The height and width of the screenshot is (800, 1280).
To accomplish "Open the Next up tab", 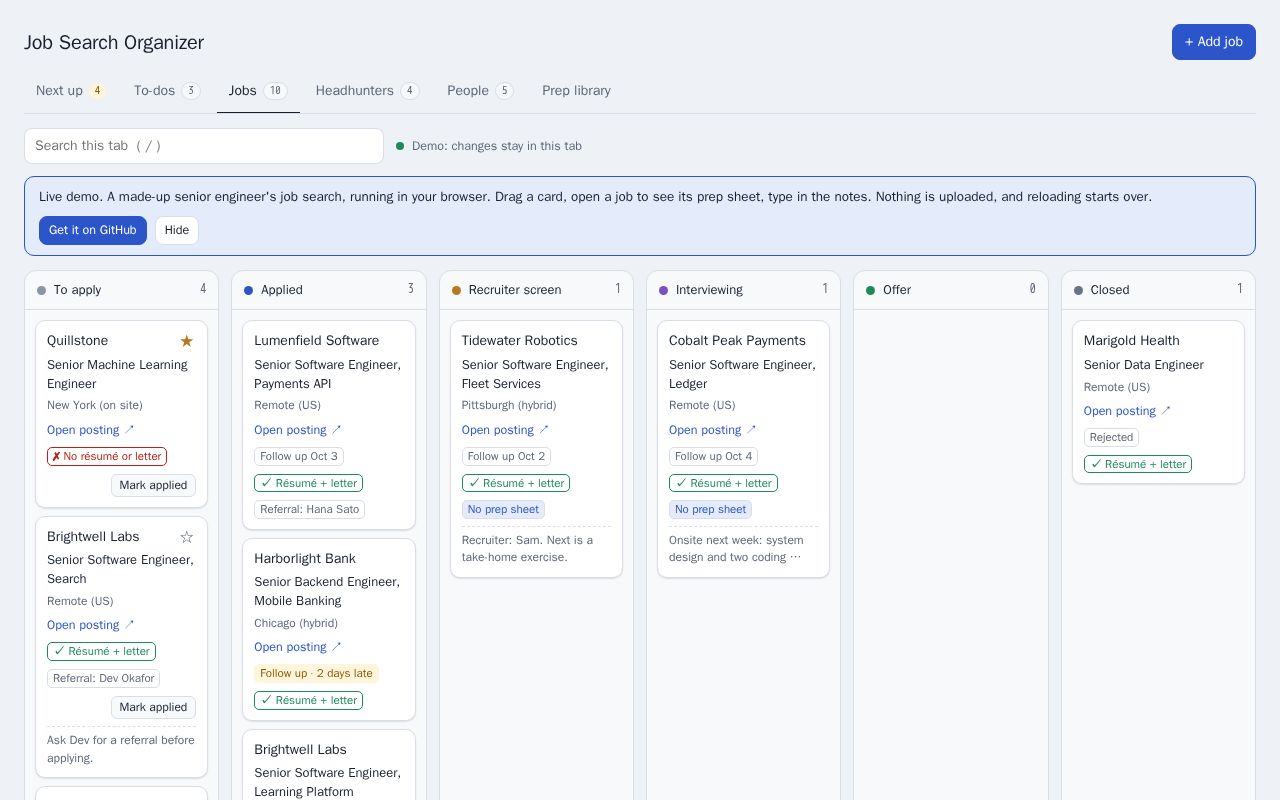I will tap(70, 91).
